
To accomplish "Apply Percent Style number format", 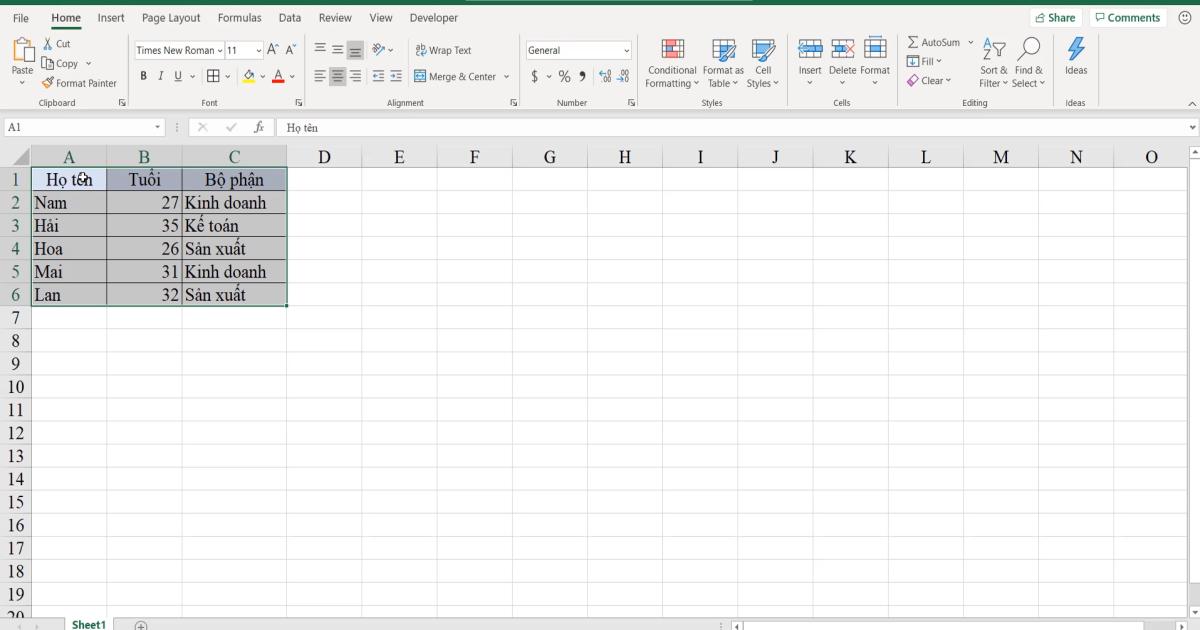I will 563,75.
